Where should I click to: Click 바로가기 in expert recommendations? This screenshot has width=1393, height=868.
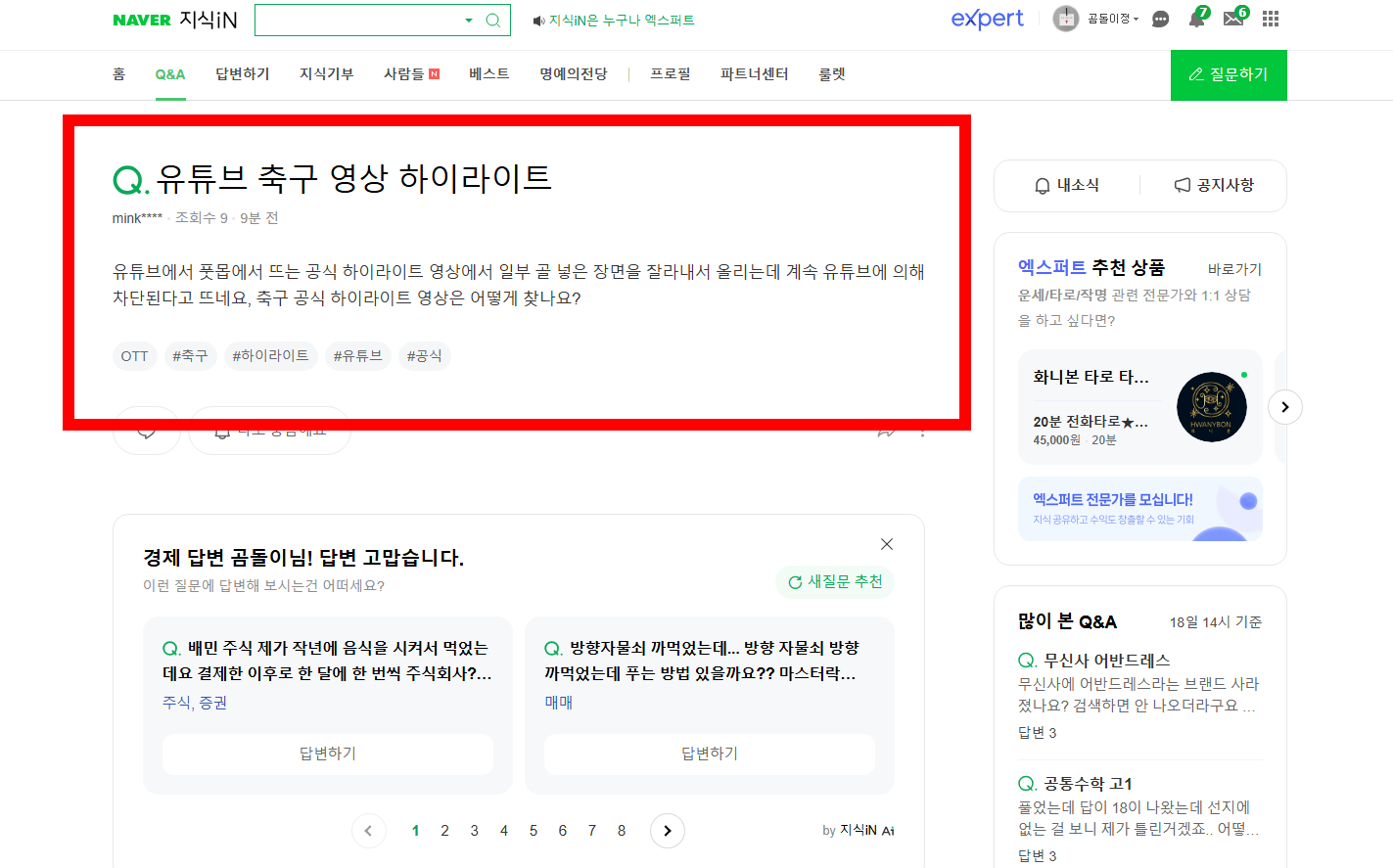1234,269
